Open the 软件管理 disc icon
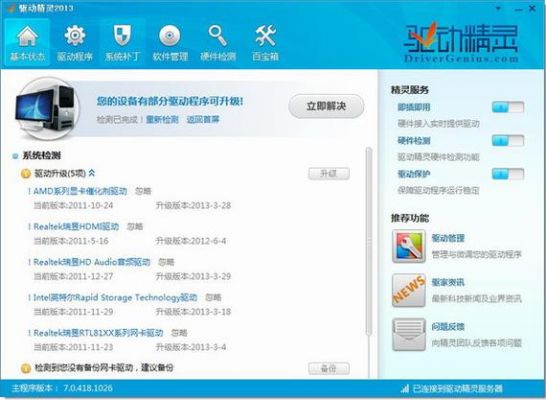This screenshot has width=546, height=400. 170,36
